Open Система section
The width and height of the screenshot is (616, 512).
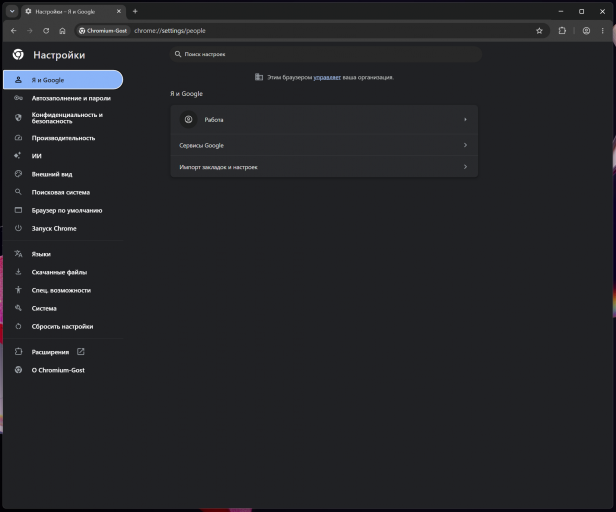(63, 308)
